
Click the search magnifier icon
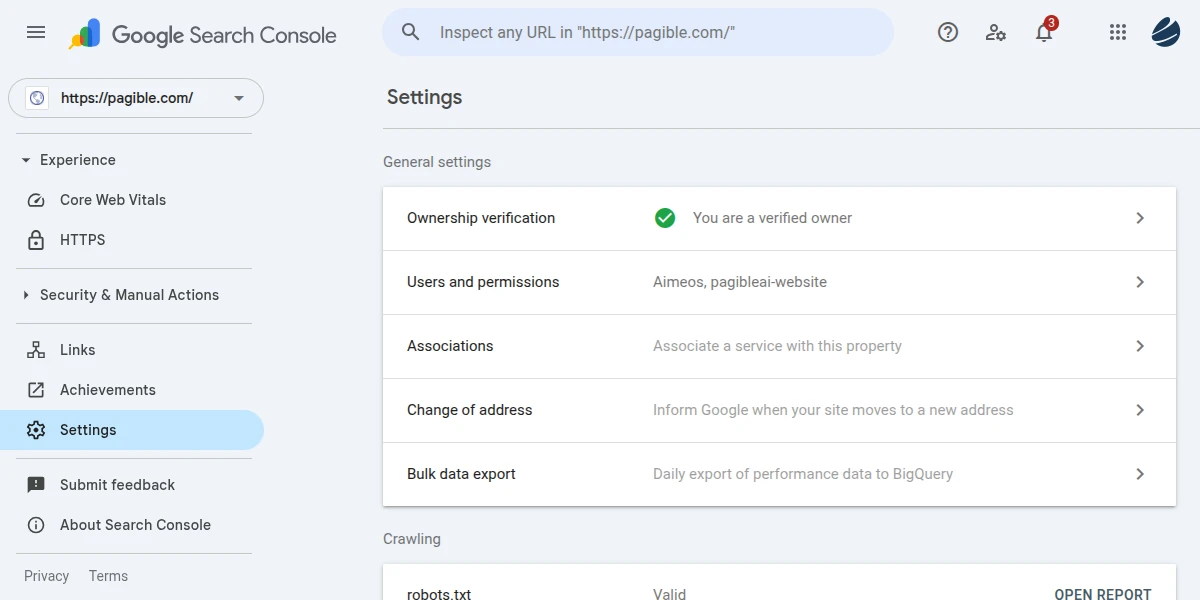411,32
